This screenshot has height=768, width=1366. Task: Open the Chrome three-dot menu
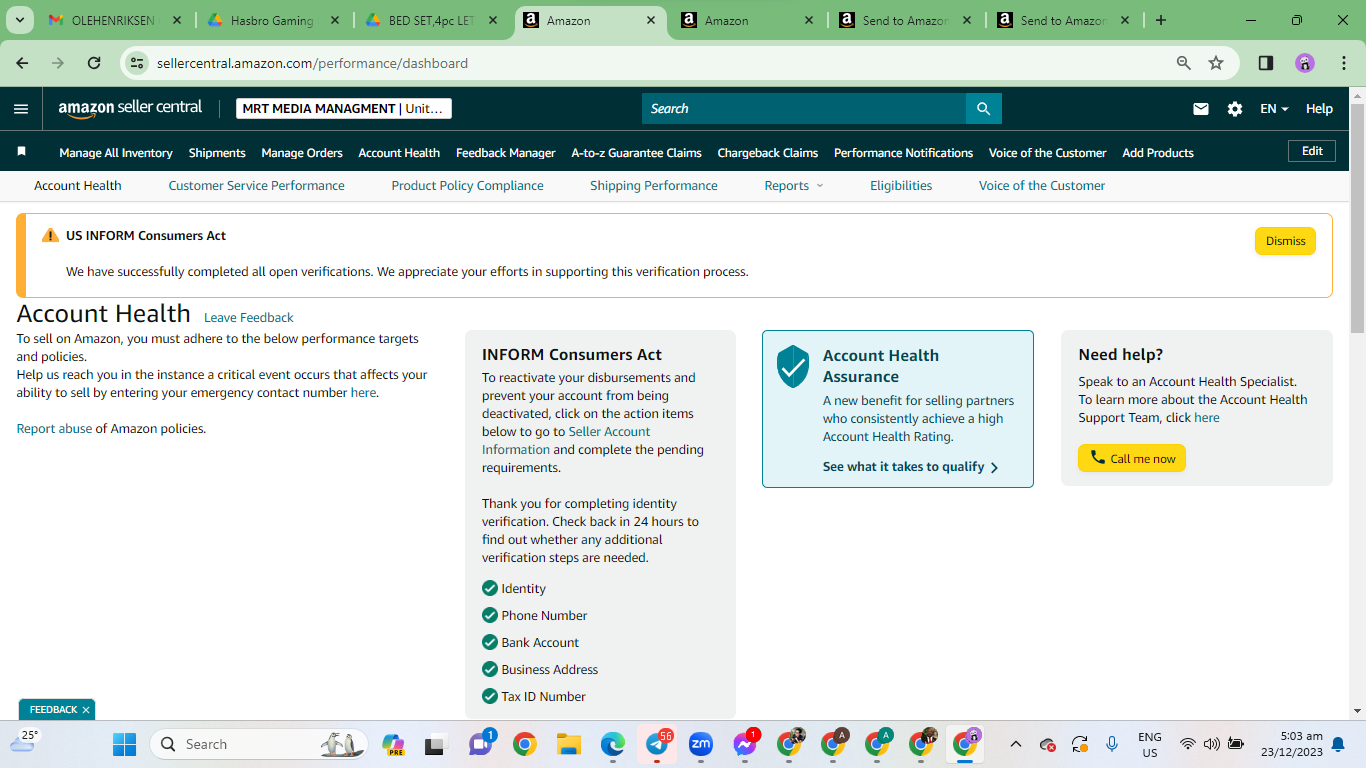pos(1342,63)
